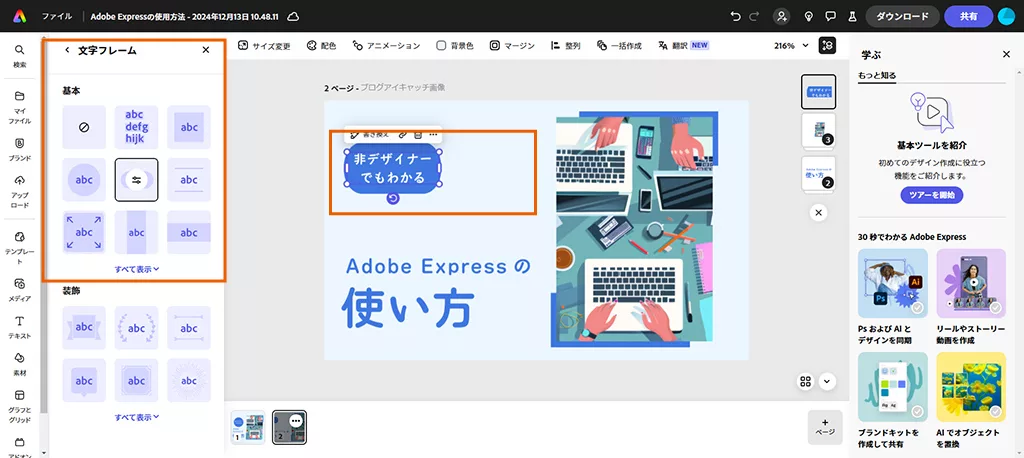Open the マージン margin tool
This screenshot has width=1024, height=458.
point(512,46)
